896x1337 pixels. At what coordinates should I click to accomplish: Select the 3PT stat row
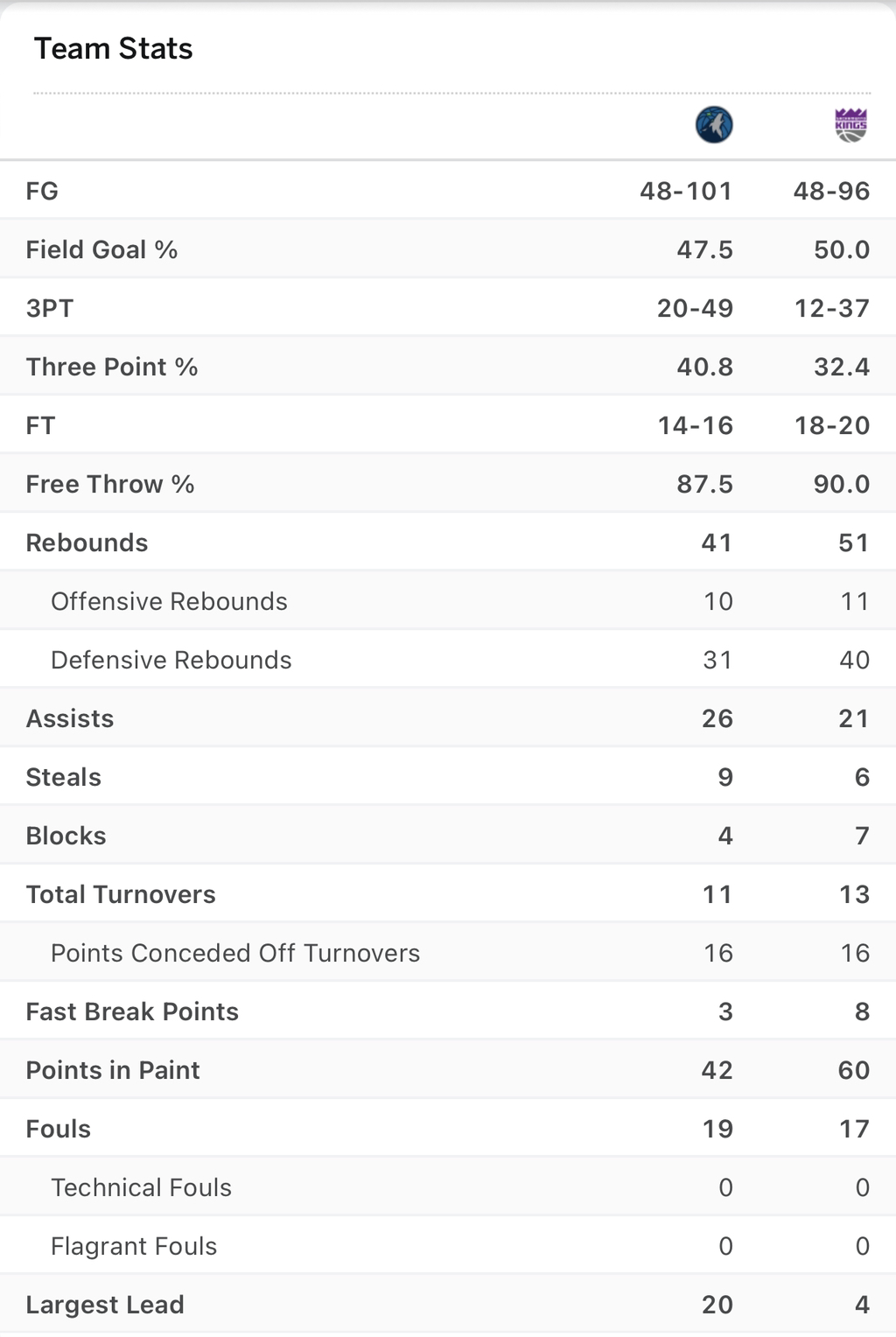(x=448, y=308)
